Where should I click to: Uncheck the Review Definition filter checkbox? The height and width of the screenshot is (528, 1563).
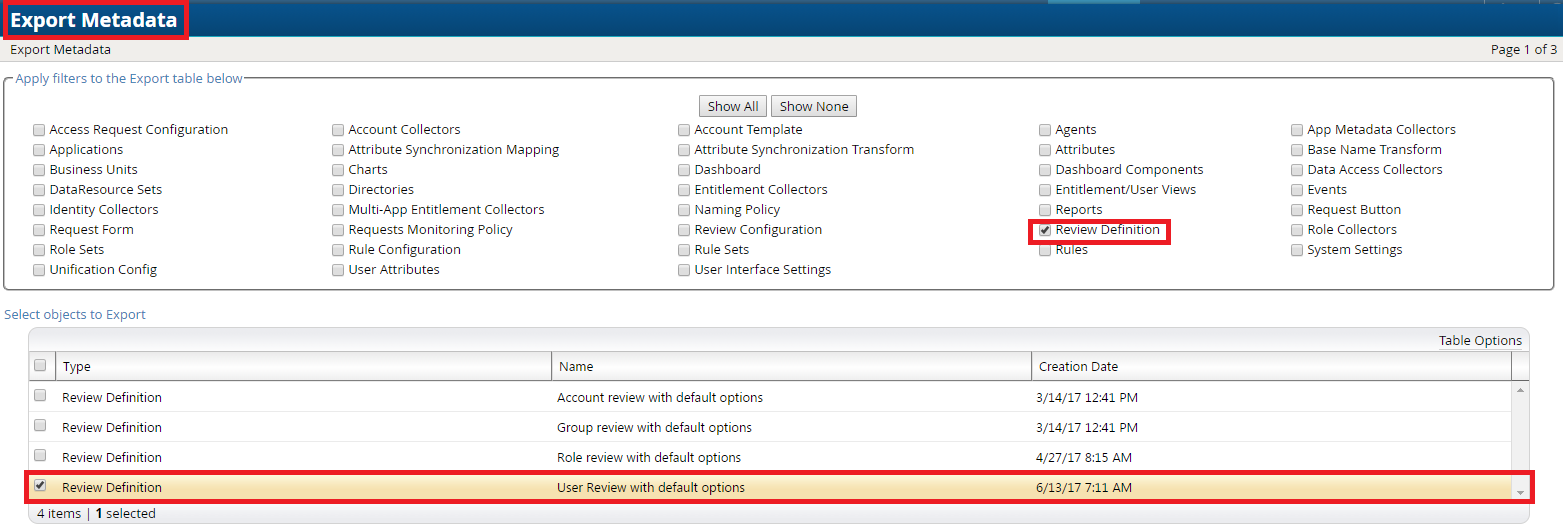point(1045,230)
